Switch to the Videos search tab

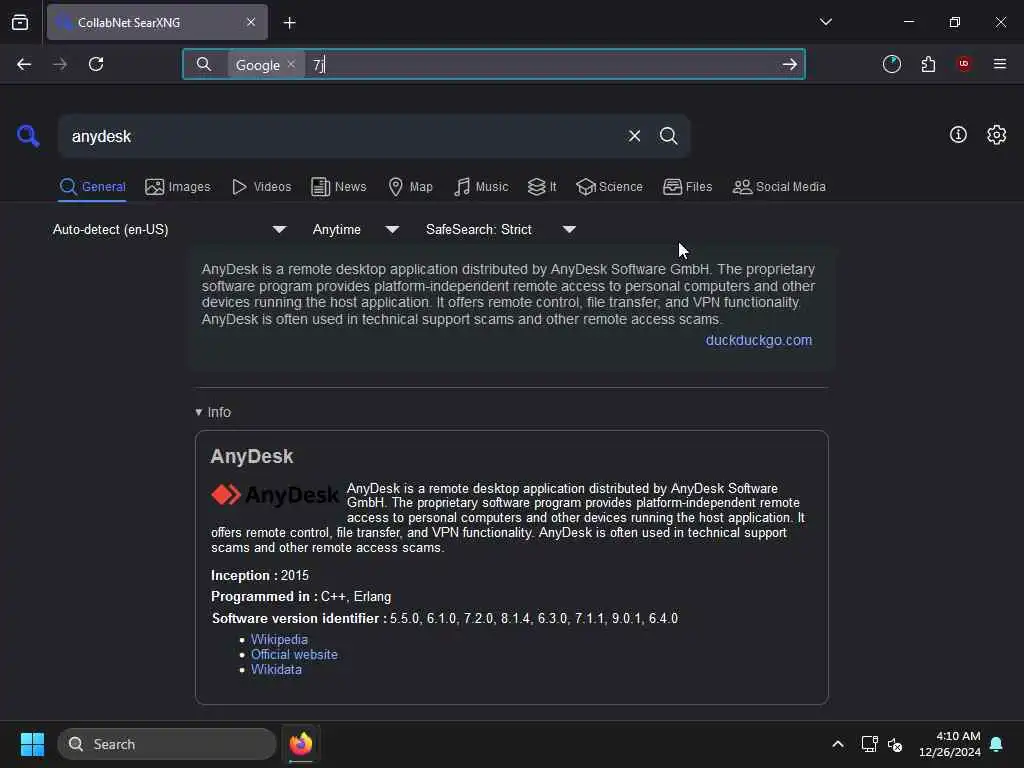[262, 187]
